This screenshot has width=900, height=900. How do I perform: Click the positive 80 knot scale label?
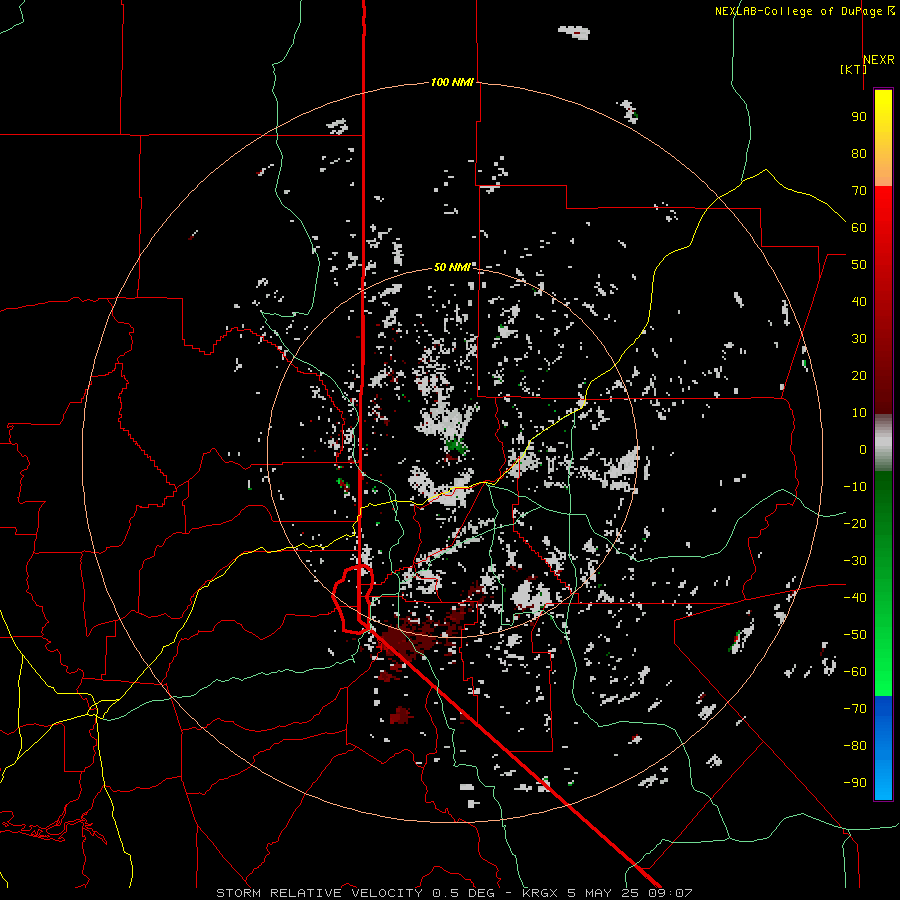tap(859, 153)
